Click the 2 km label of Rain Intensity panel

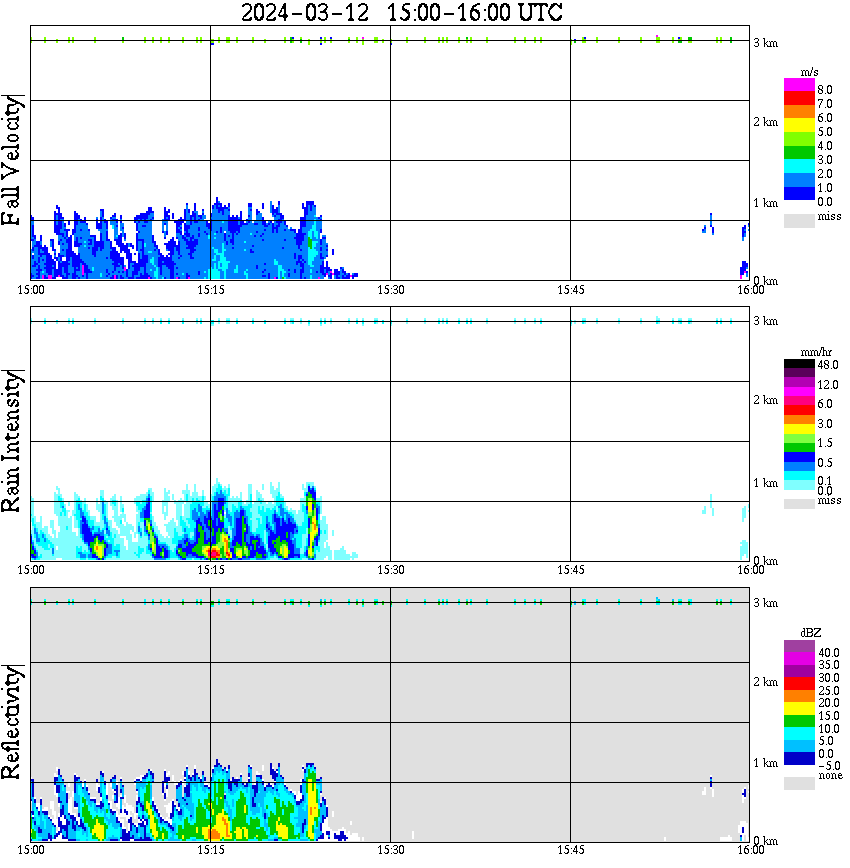[x=766, y=400]
